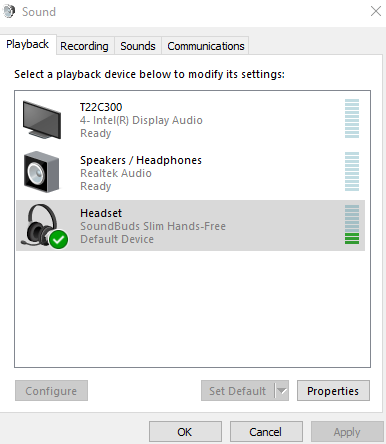This screenshot has width=386, height=444.
Task: Click the Cancel button
Action: tap(266, 432)
